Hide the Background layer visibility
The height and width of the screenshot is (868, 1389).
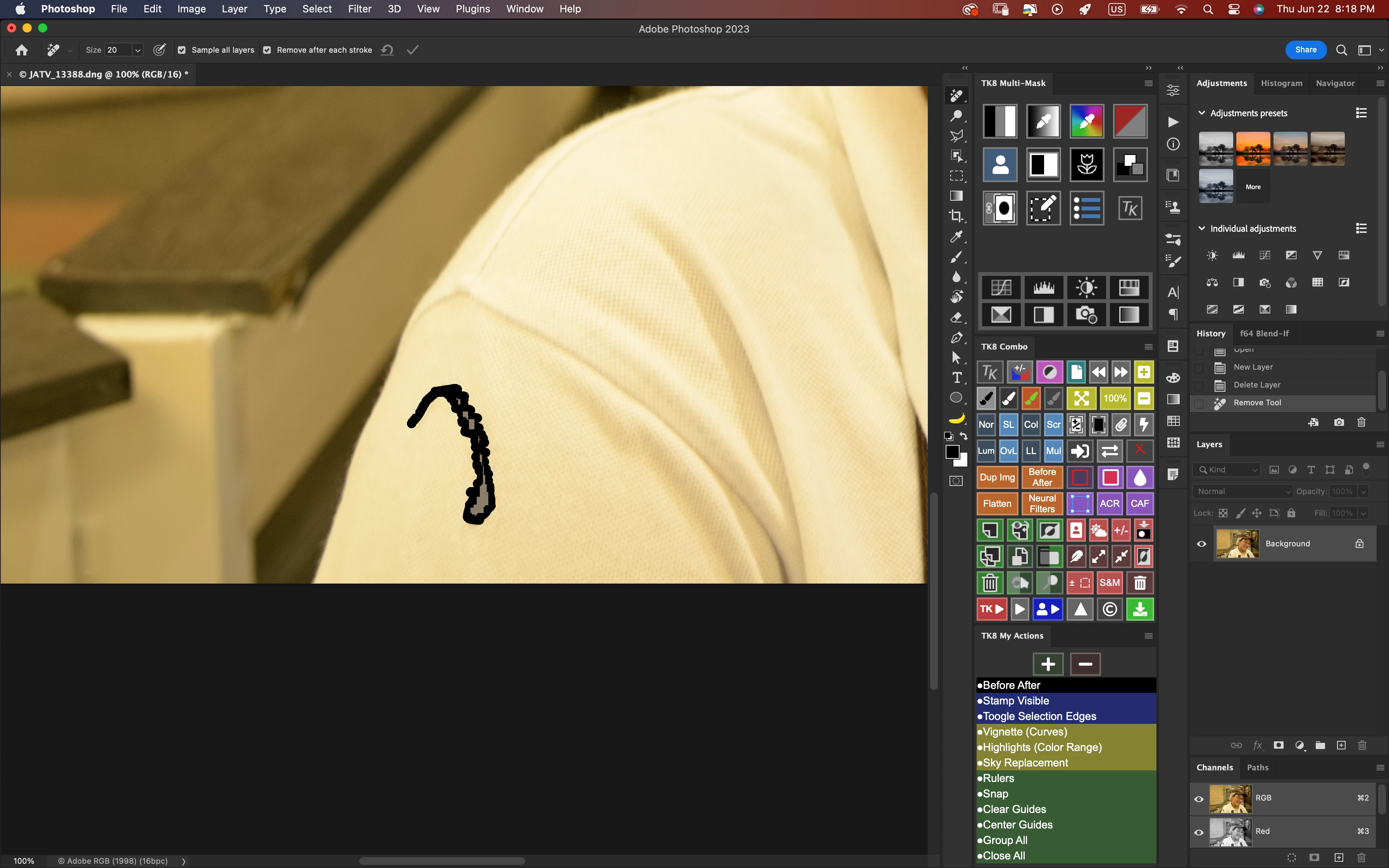click(1201, 544)
